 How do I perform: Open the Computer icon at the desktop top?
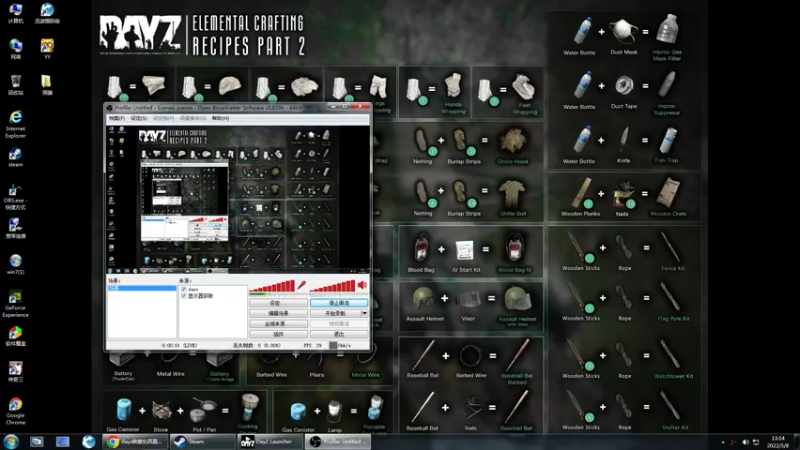(x=15, y=14)
